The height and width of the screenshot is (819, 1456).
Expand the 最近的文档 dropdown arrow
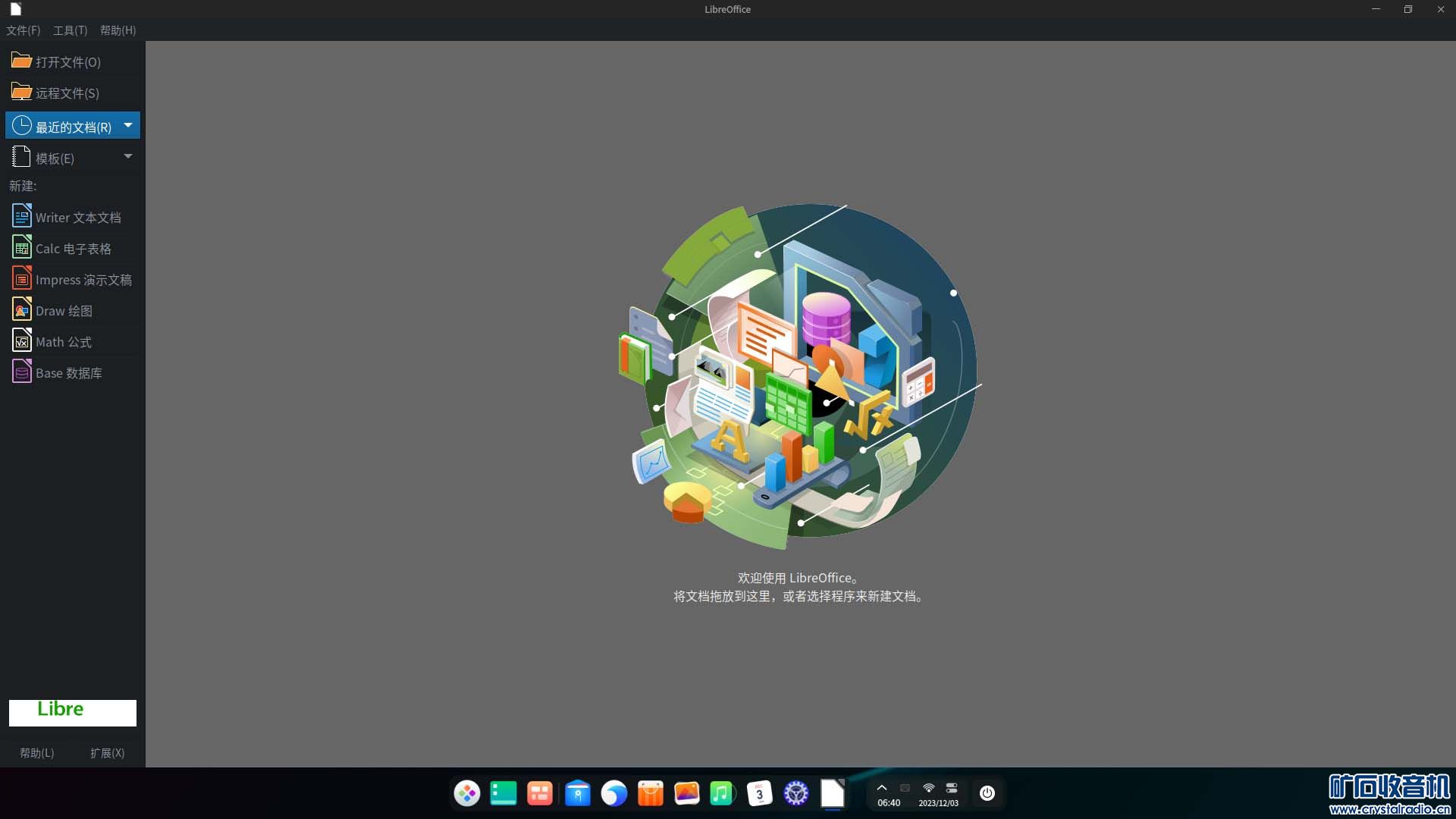click(x=128, y=125)
